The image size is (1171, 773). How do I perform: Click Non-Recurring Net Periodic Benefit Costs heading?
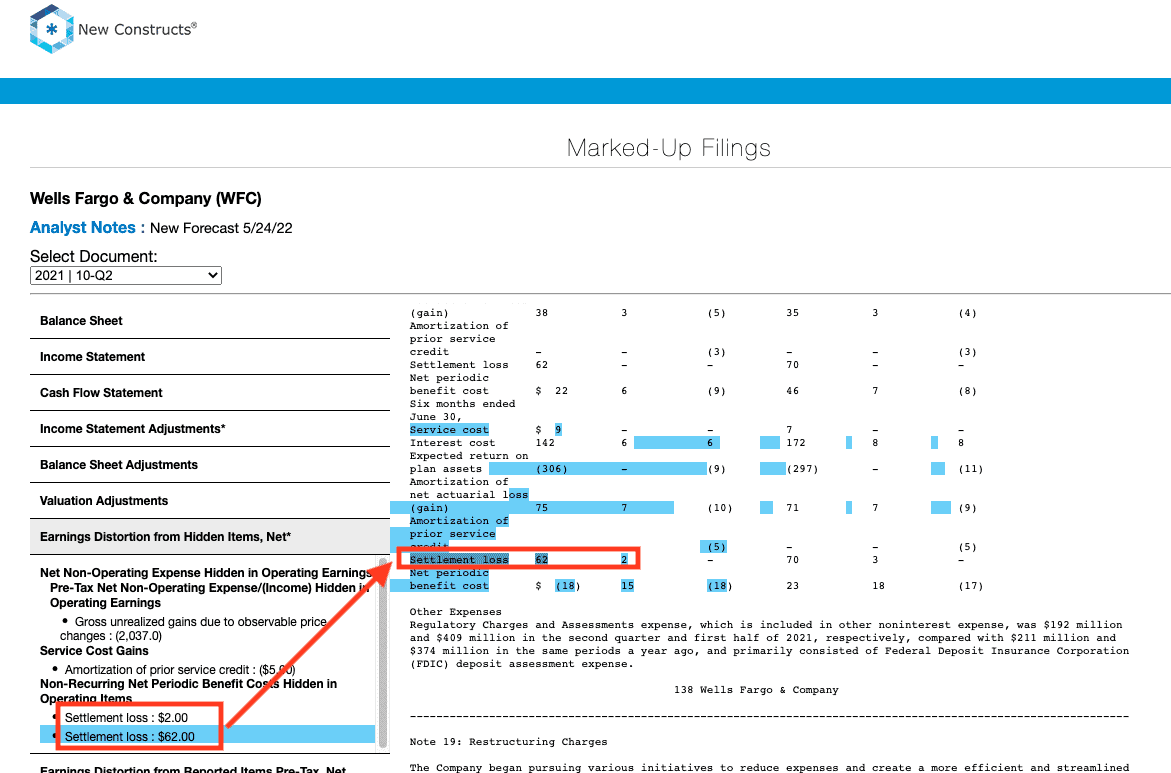188,692
